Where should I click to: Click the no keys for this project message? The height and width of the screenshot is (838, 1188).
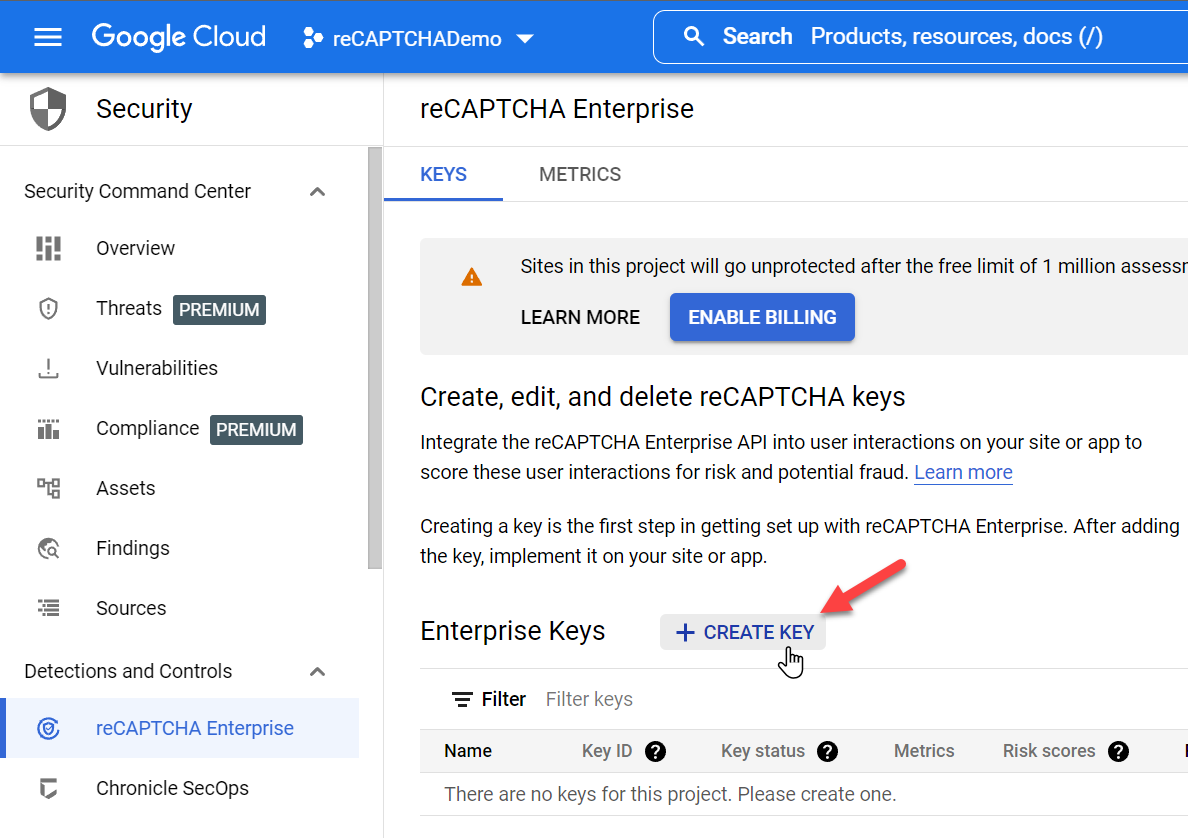tap(670, 794)
